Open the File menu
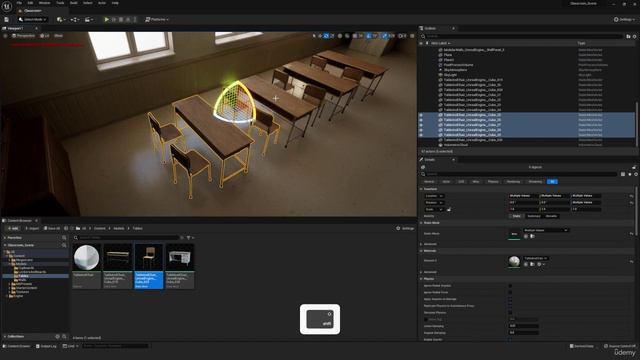640x360 pixels. coord(19,3)
